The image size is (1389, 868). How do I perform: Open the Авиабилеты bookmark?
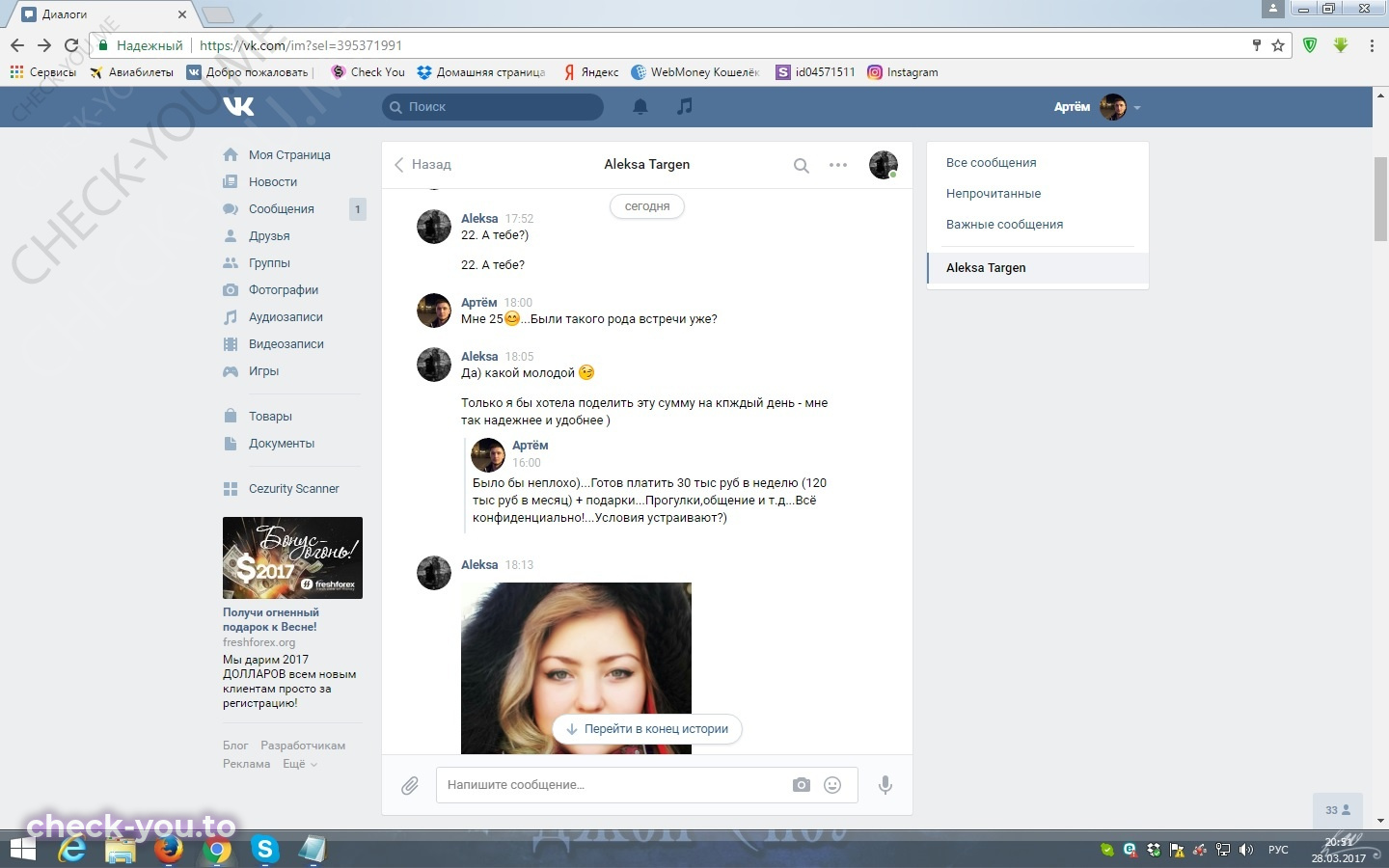131,72
